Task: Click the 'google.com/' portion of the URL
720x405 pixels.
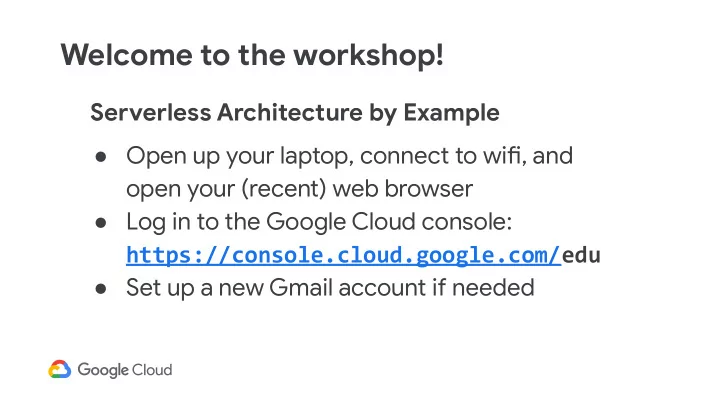Action: point(489,255)
